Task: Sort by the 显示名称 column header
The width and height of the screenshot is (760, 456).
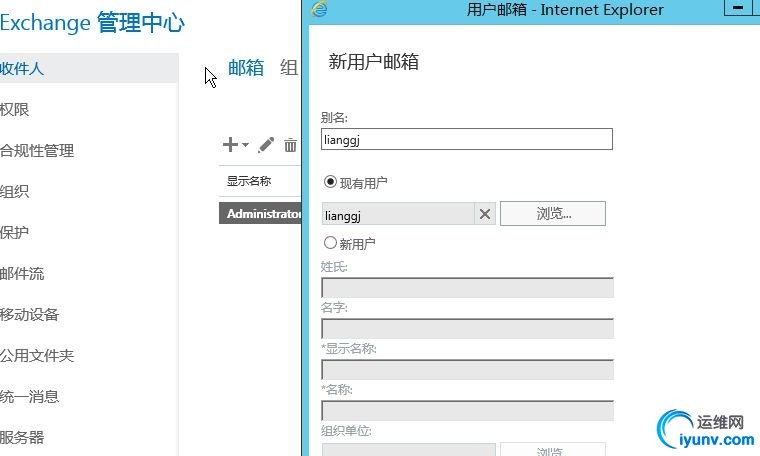Action: [x=249, y=181]
